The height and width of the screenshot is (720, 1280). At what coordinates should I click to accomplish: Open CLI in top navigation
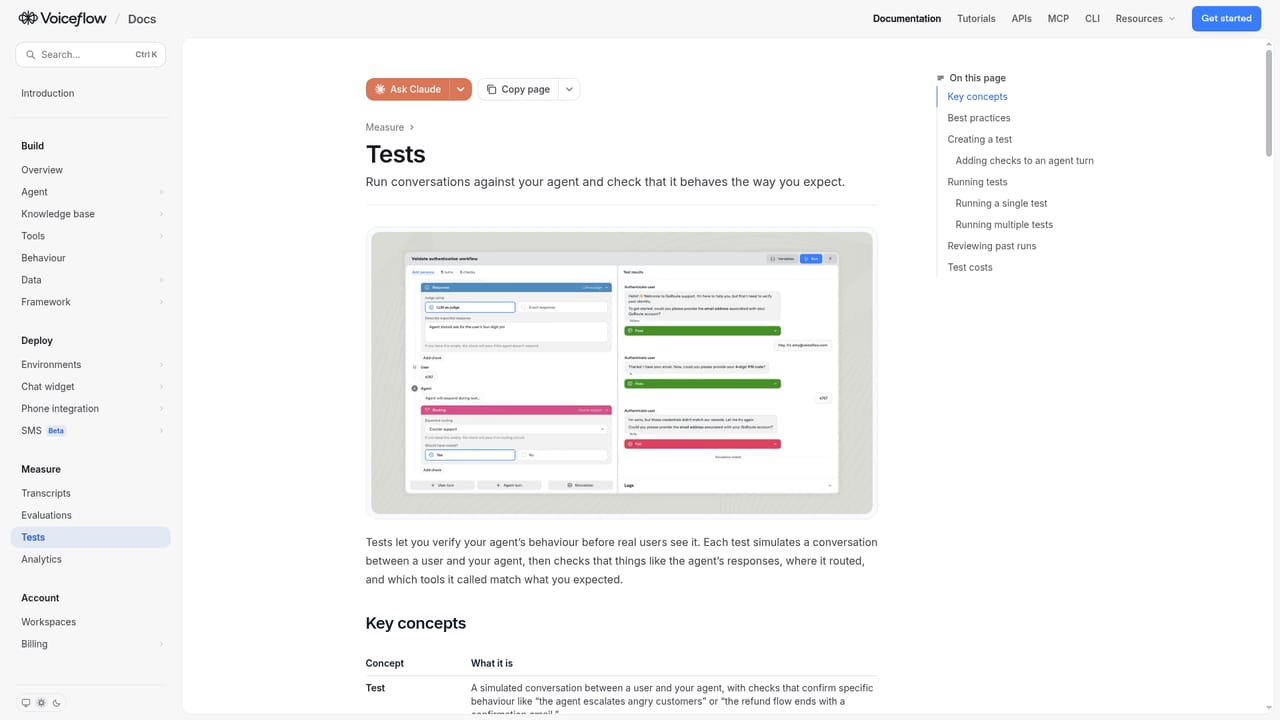point(1092,18)
